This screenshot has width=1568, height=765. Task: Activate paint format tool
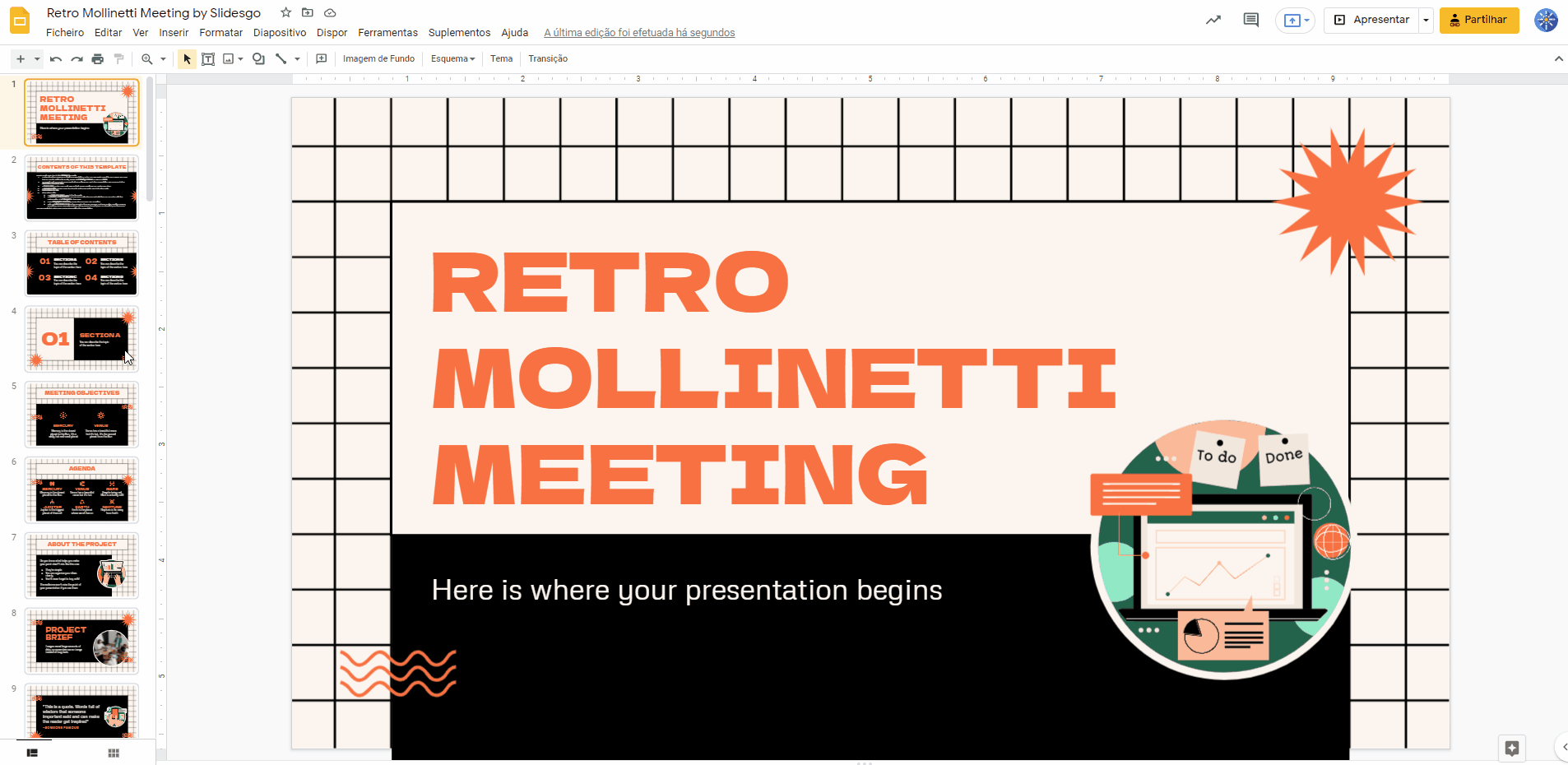click(x=118, y=58)
